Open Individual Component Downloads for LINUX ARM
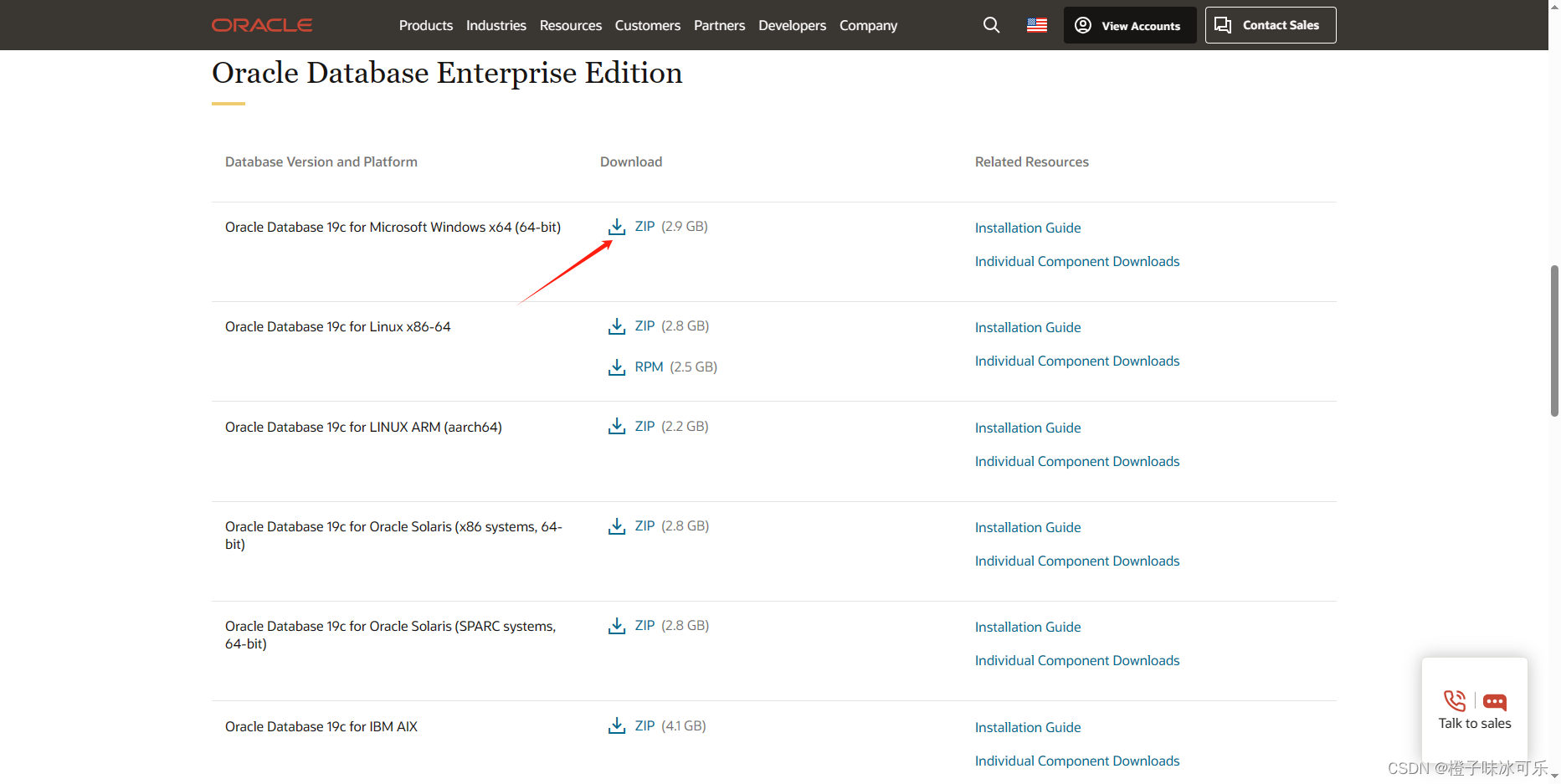1561x784 pixels. [1077, 461]
